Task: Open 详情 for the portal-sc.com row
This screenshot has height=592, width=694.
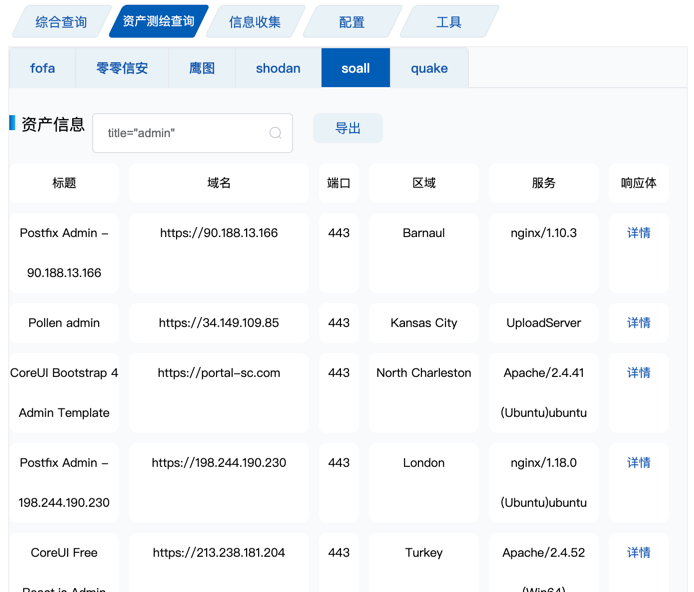Action: (638, 373)
